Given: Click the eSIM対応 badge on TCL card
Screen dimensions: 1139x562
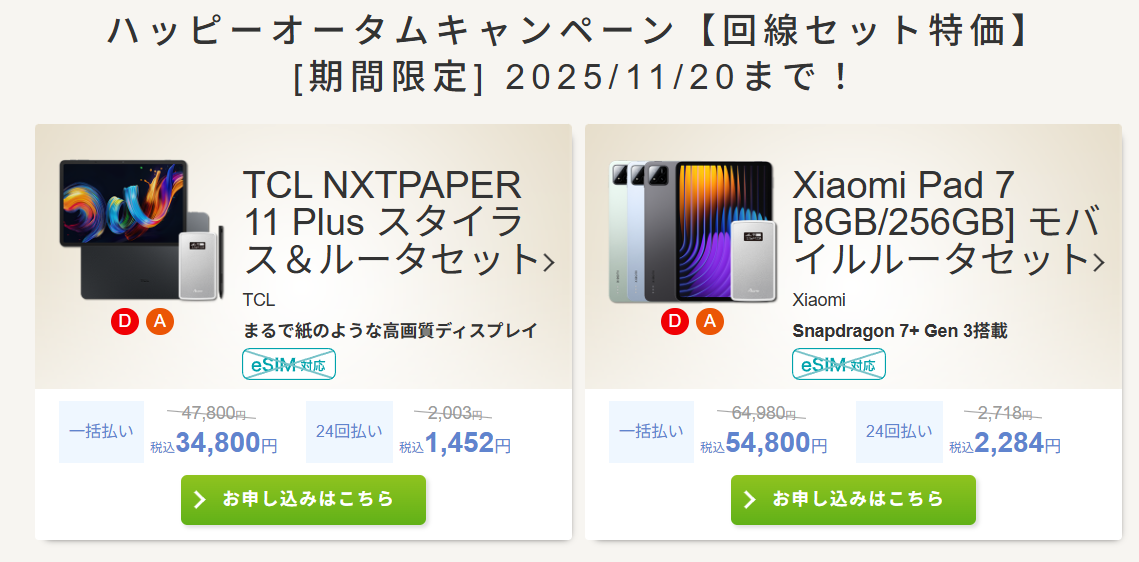Looking at the screenshot, I should point(288,364).
